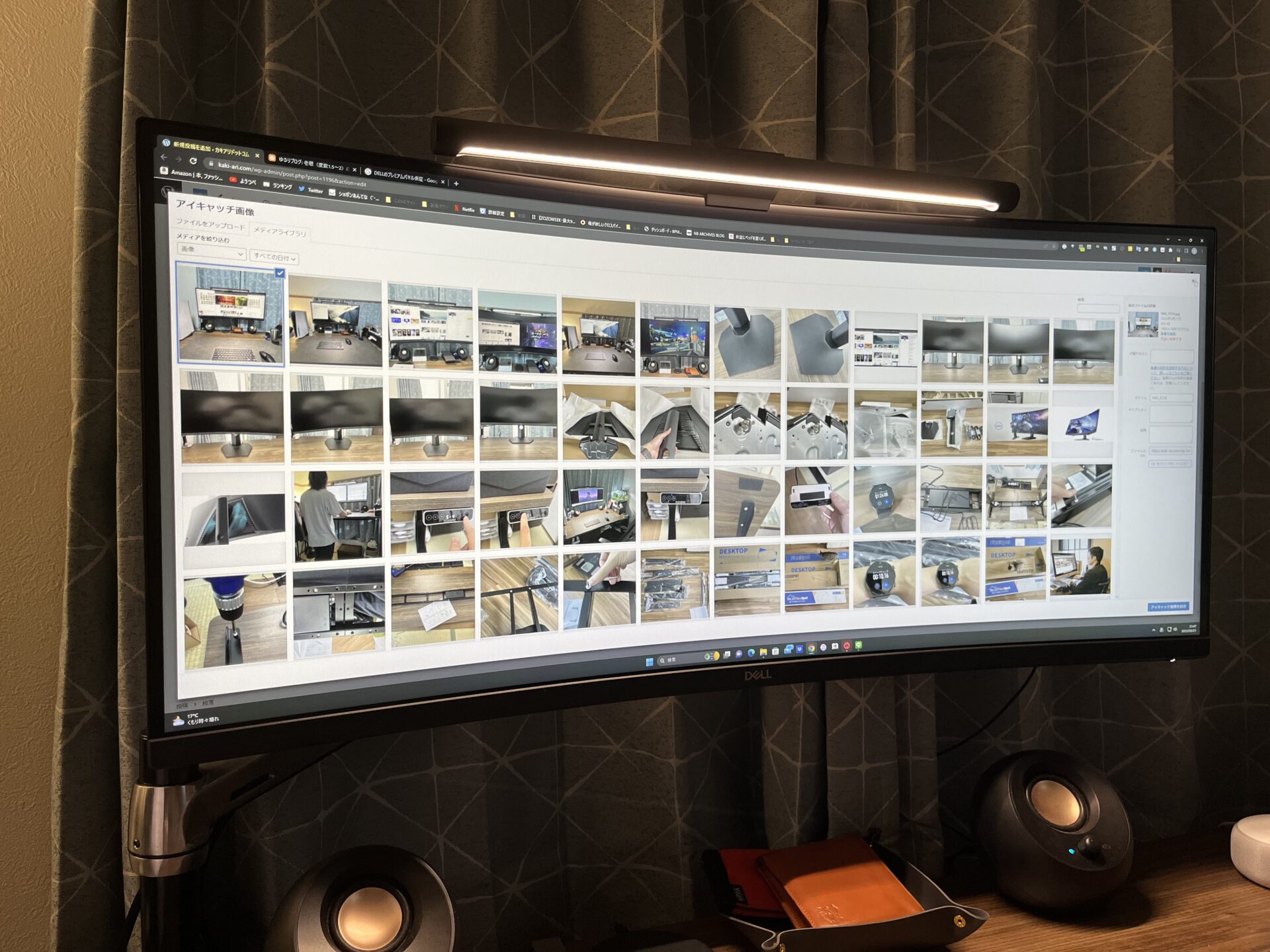Screen dimensions: 1270x952
Task: Open the YouTube ようつべ bookmark
Action: 242,181
